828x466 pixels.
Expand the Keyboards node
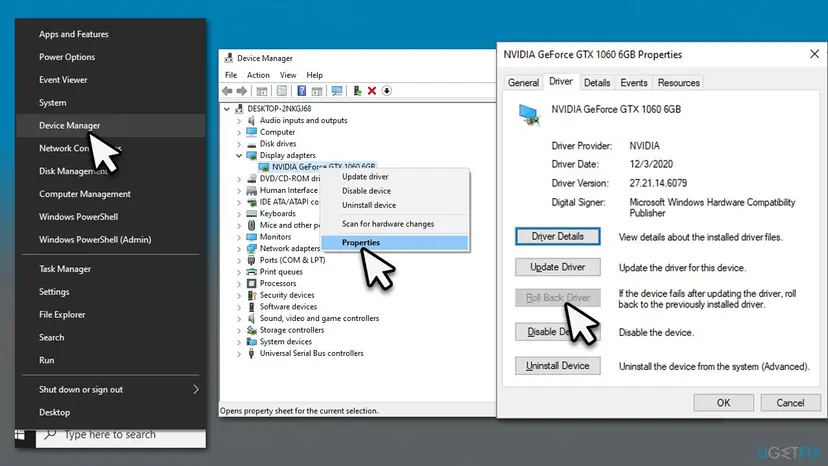click(x=239, y=214)
